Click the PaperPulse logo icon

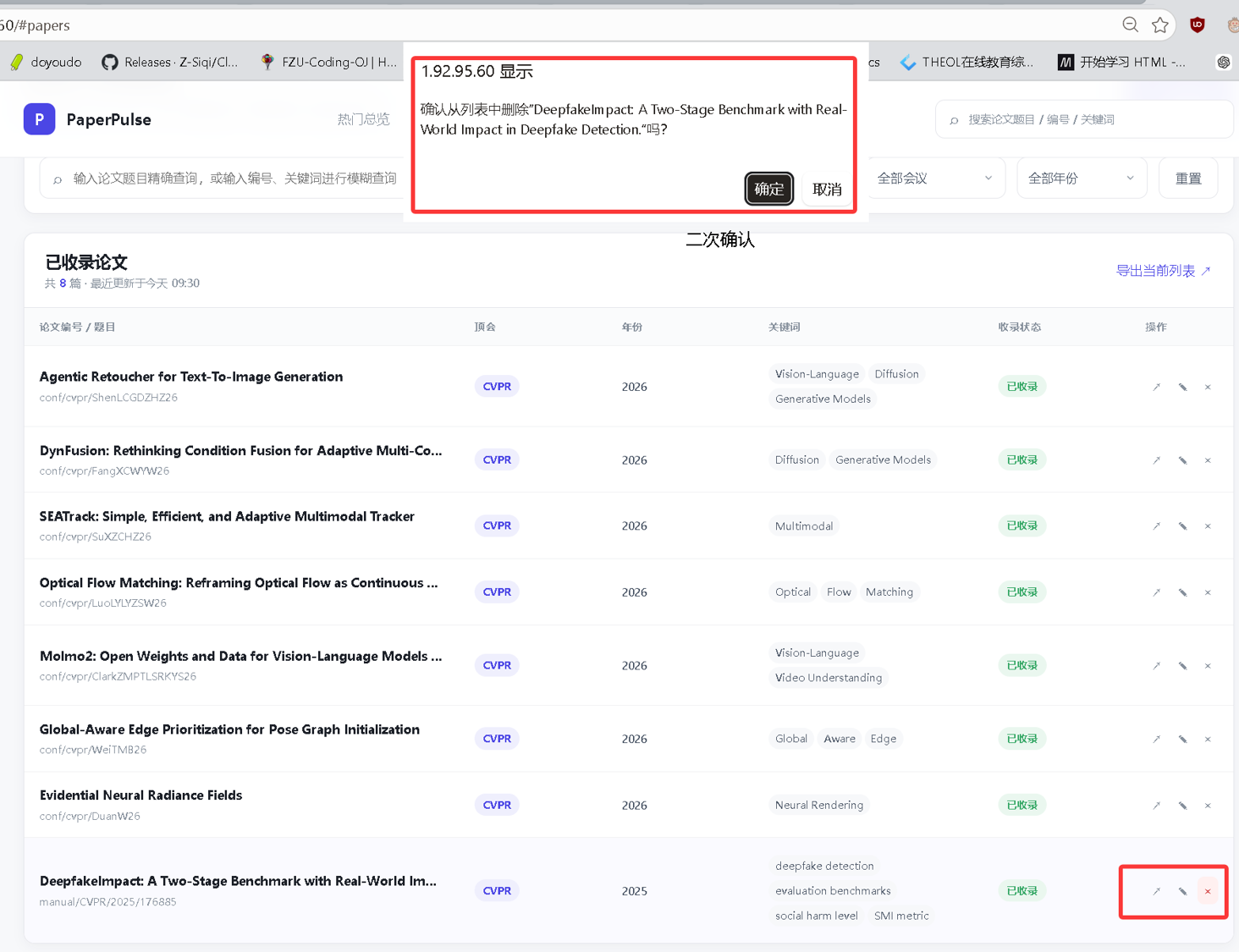(39, 119)
